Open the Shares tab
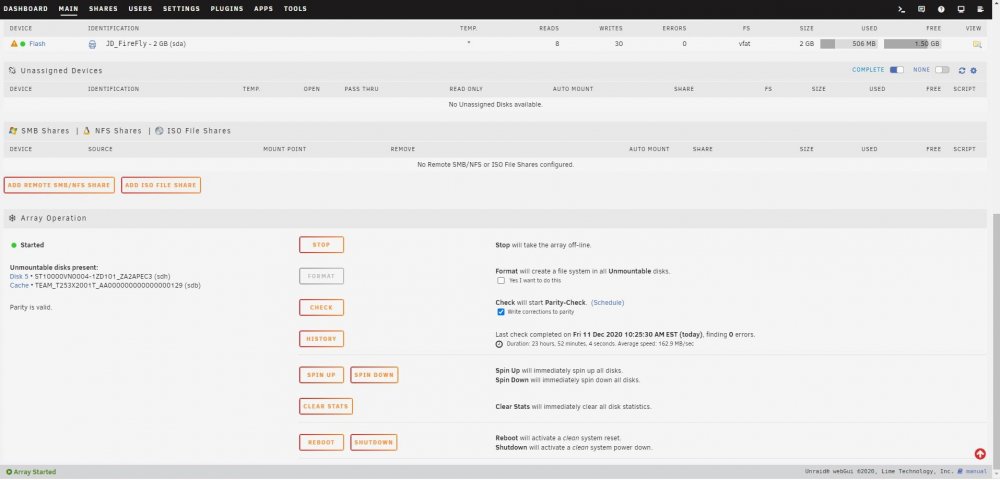 click(103, 9)
